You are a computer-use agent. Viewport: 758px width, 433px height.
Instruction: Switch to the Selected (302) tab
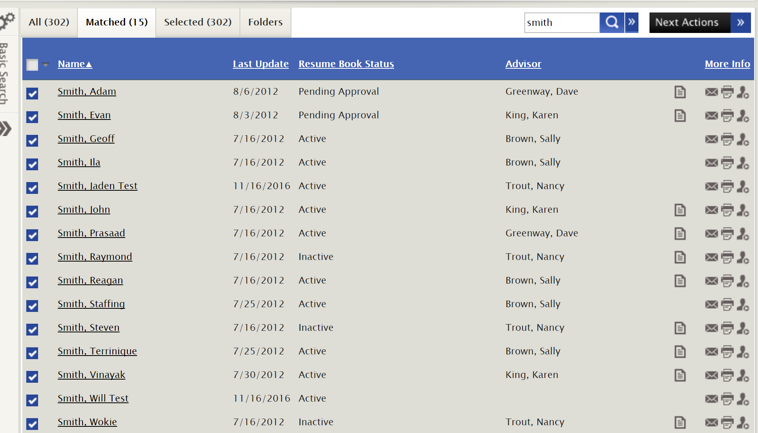click(x=198, y=22)
